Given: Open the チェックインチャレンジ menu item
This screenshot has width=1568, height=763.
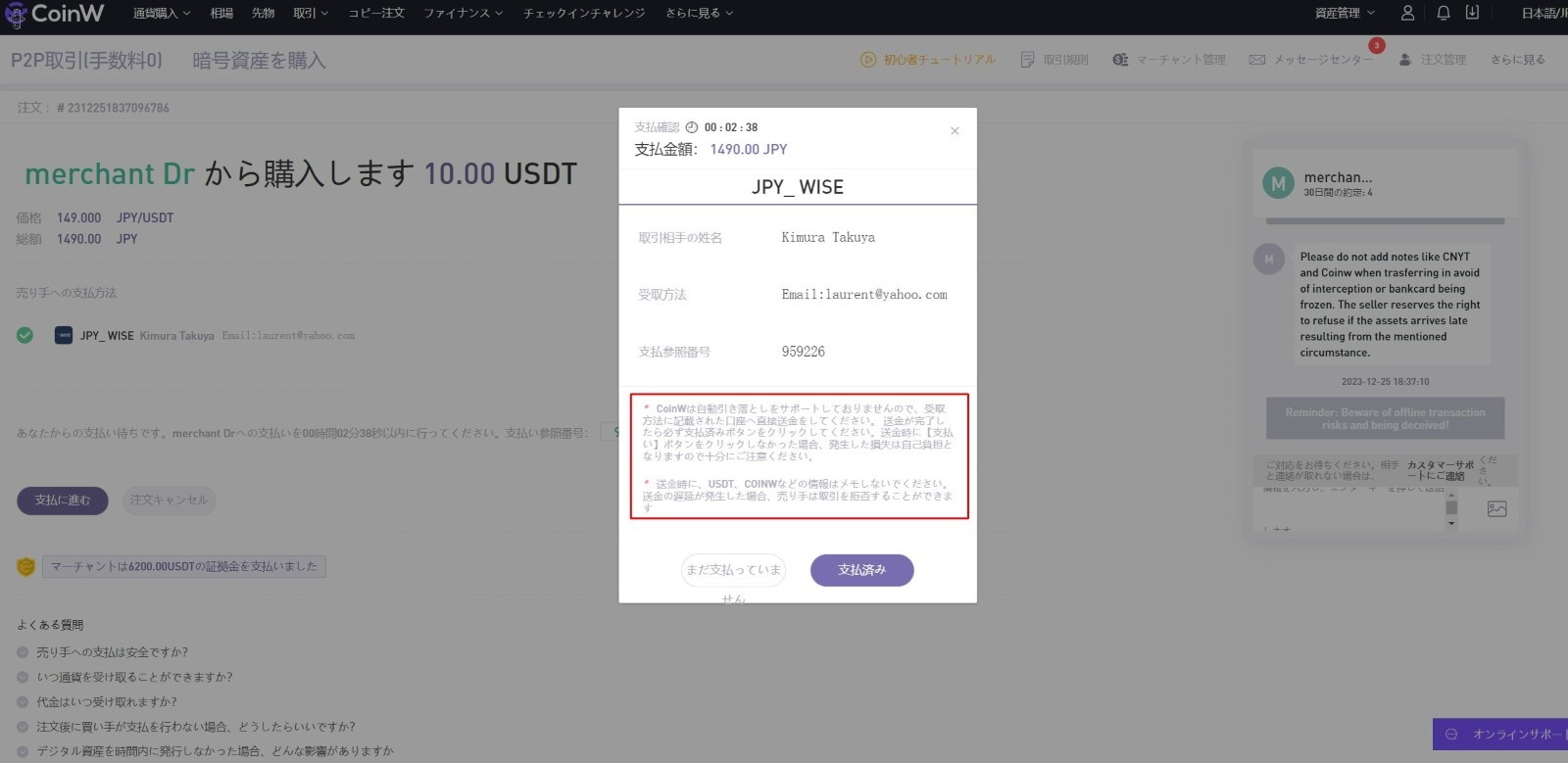Looking at the screenshot, I should click(584, 13).
